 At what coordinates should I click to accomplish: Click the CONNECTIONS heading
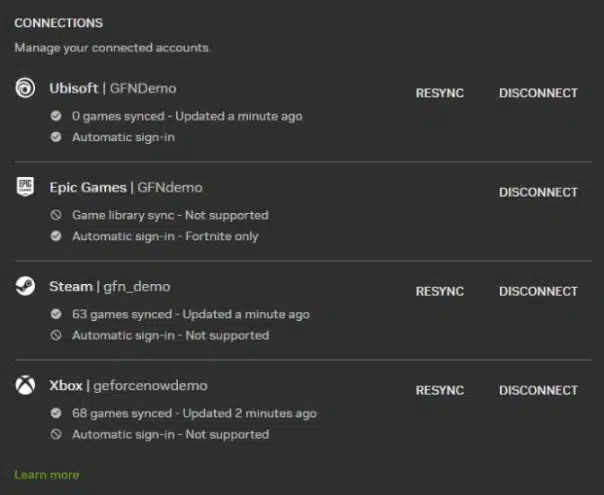[59, 23]
